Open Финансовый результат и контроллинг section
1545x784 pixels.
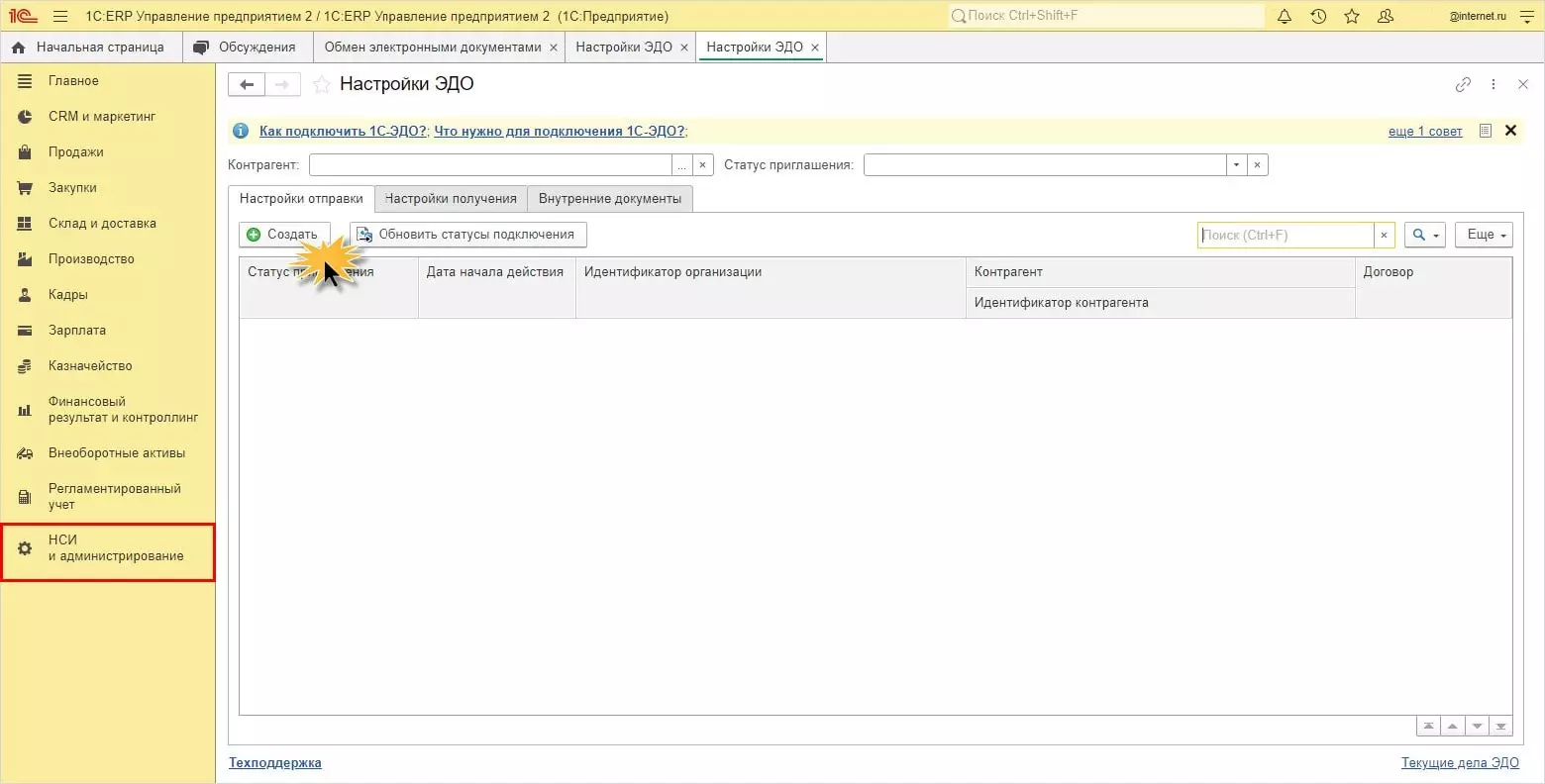(108, 410)
